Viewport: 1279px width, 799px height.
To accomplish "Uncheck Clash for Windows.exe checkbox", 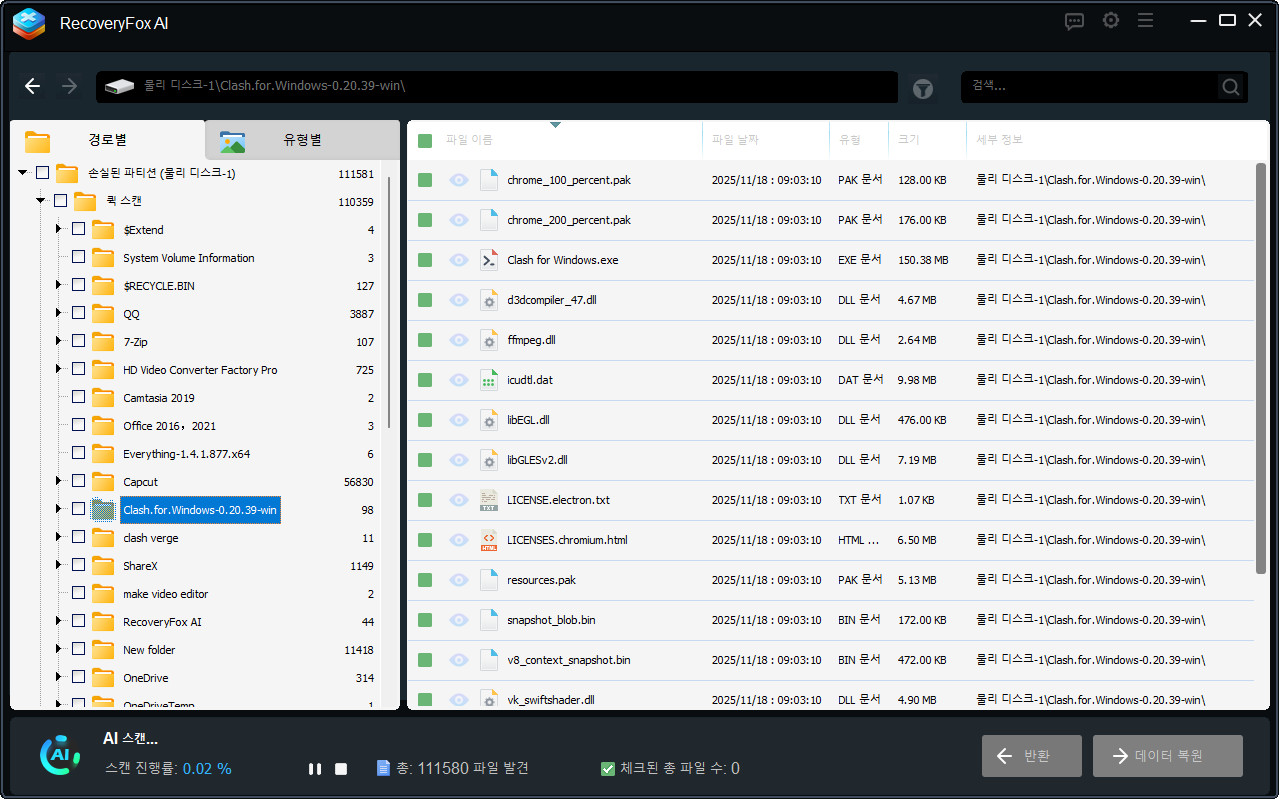I will [425, 260].
